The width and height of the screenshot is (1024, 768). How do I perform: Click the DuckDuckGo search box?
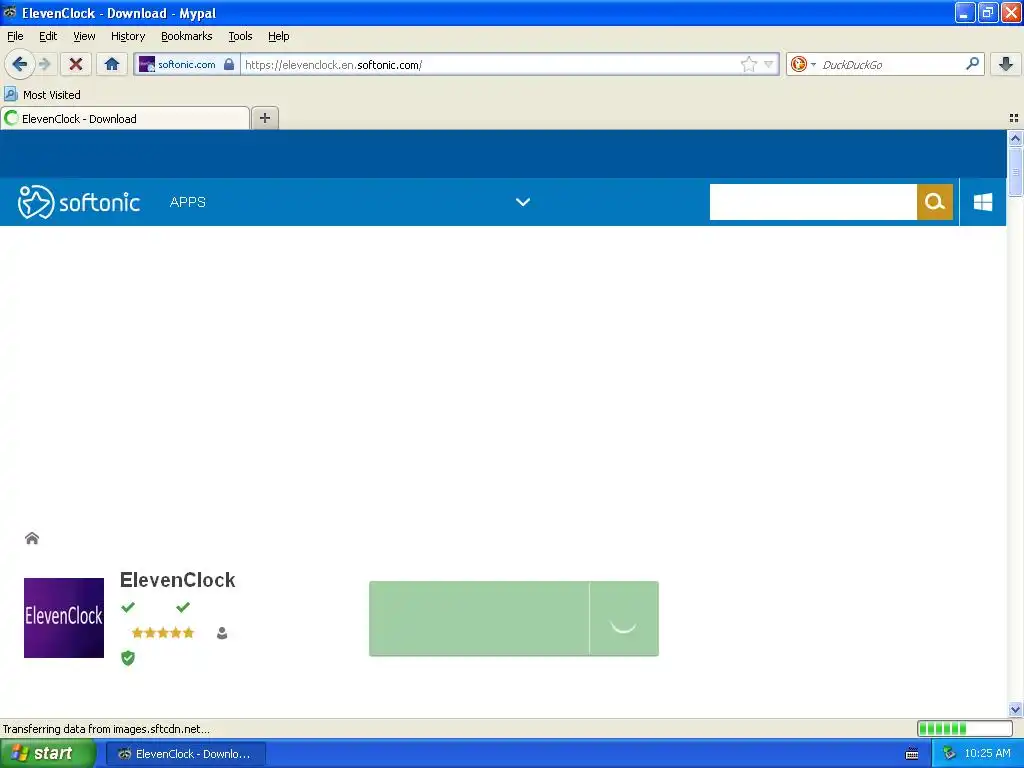coord(889,64)
